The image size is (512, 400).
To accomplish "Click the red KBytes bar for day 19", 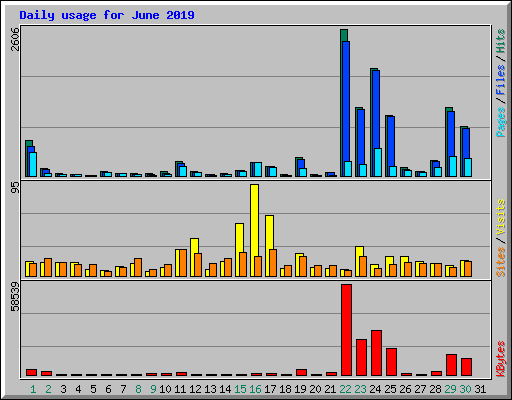I will click(301, 373).
